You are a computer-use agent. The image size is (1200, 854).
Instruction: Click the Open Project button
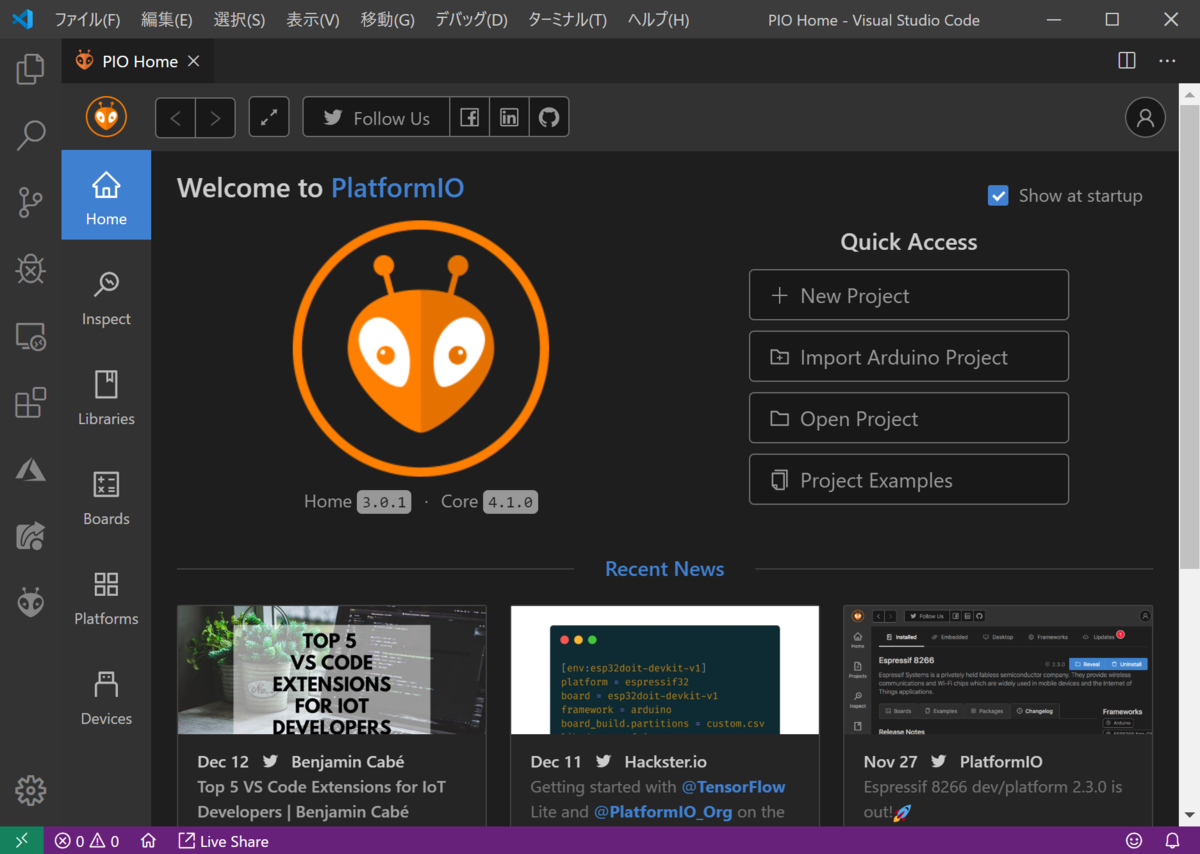click(909, 418)
